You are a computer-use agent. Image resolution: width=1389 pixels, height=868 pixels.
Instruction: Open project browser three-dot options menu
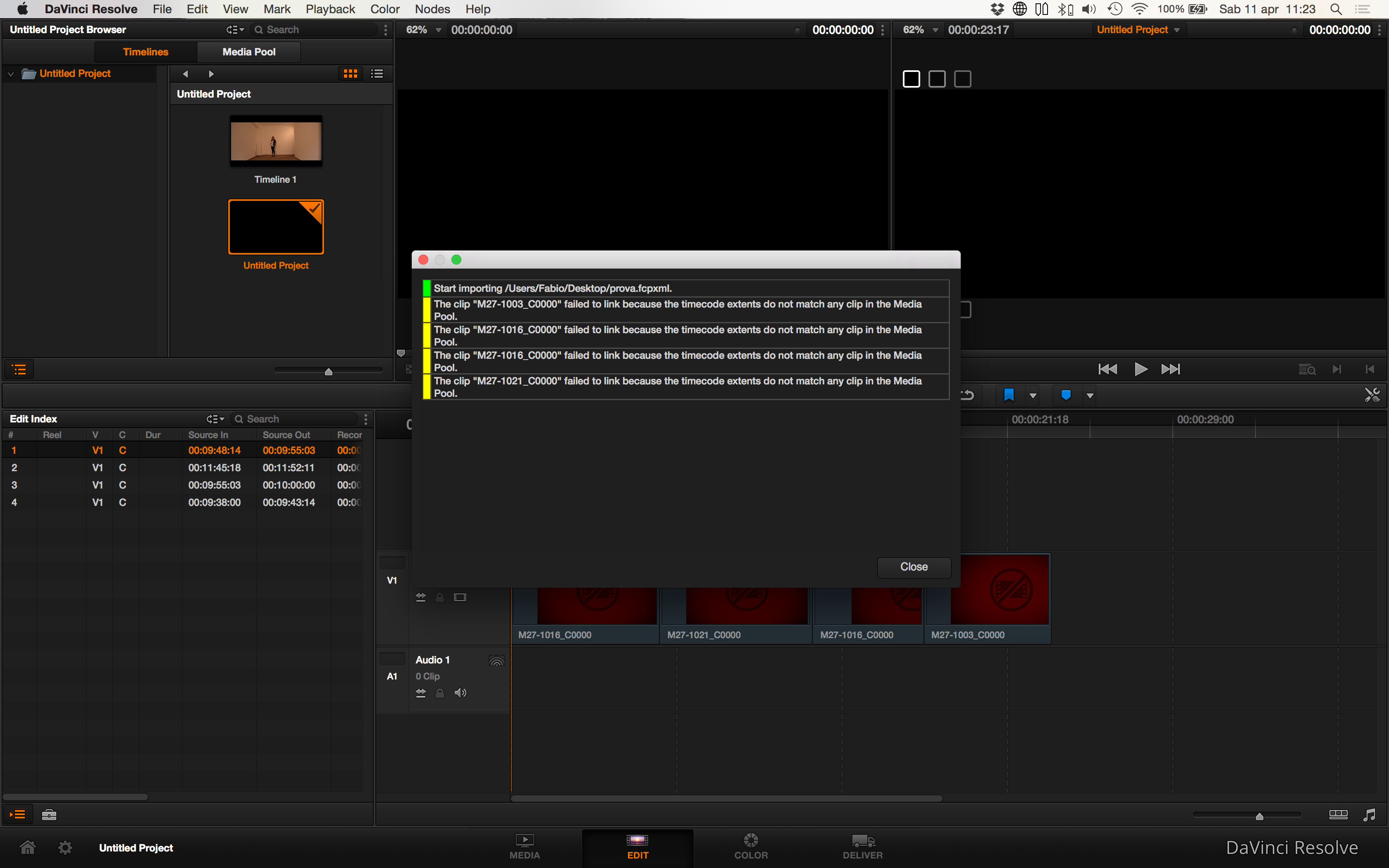point(386,29)
